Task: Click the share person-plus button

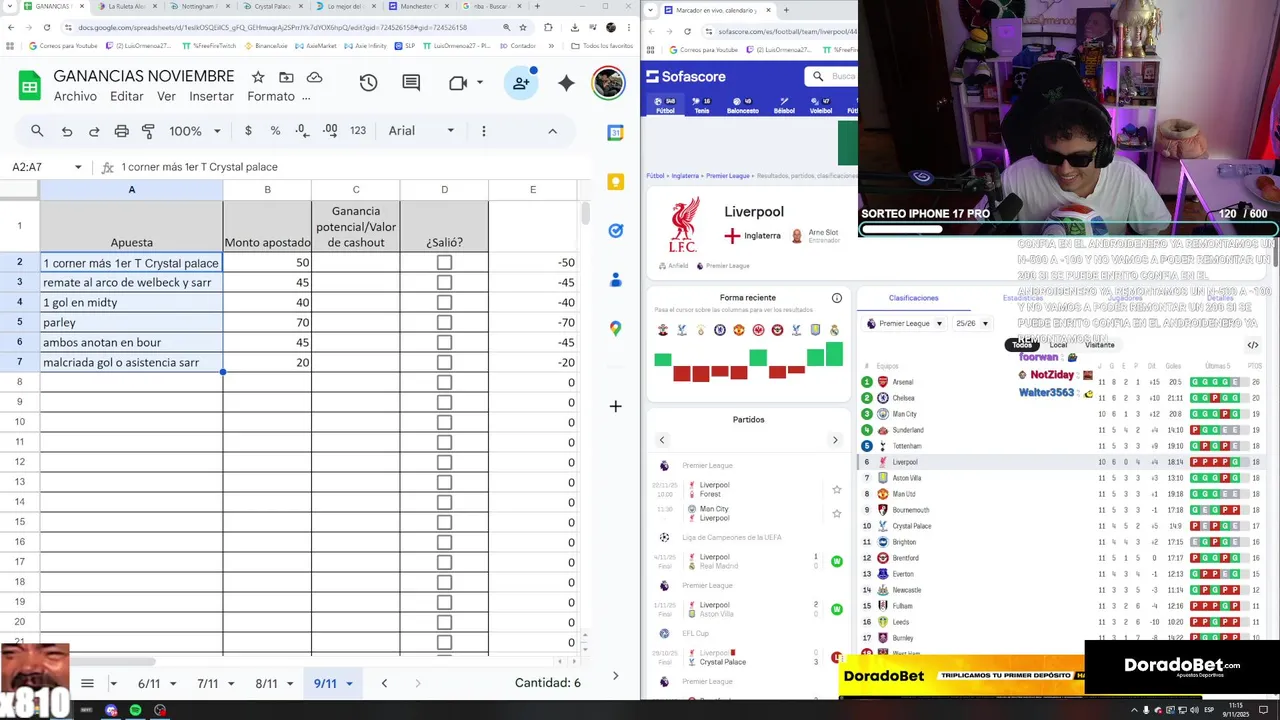Action: 521,84
